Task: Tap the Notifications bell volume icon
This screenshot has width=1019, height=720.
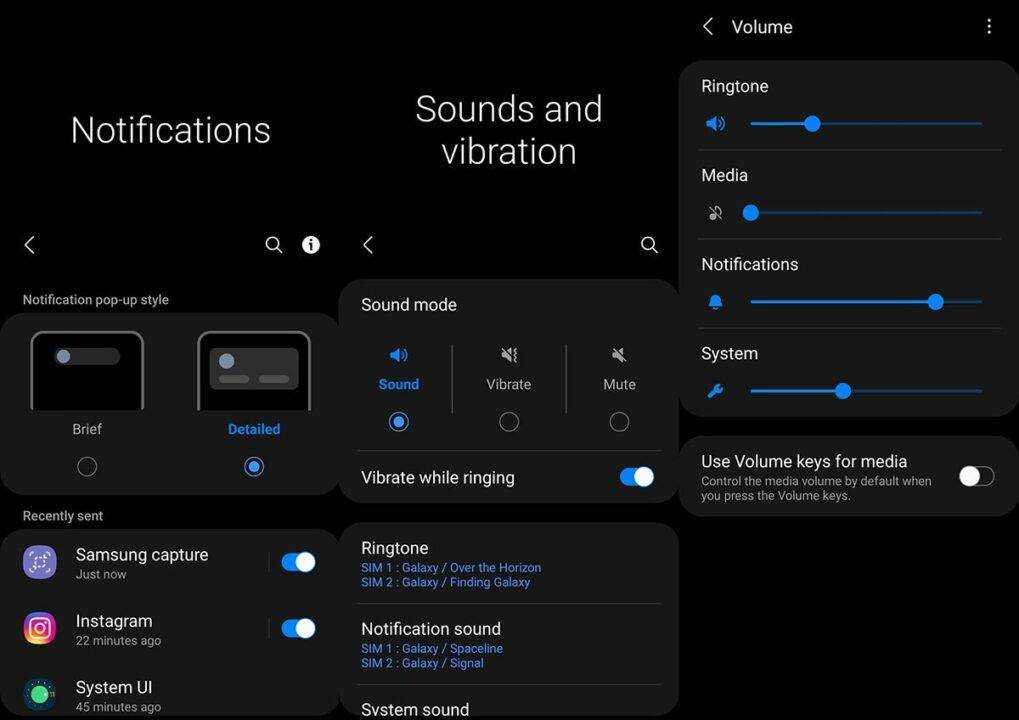Action: [x=715, y=302]
